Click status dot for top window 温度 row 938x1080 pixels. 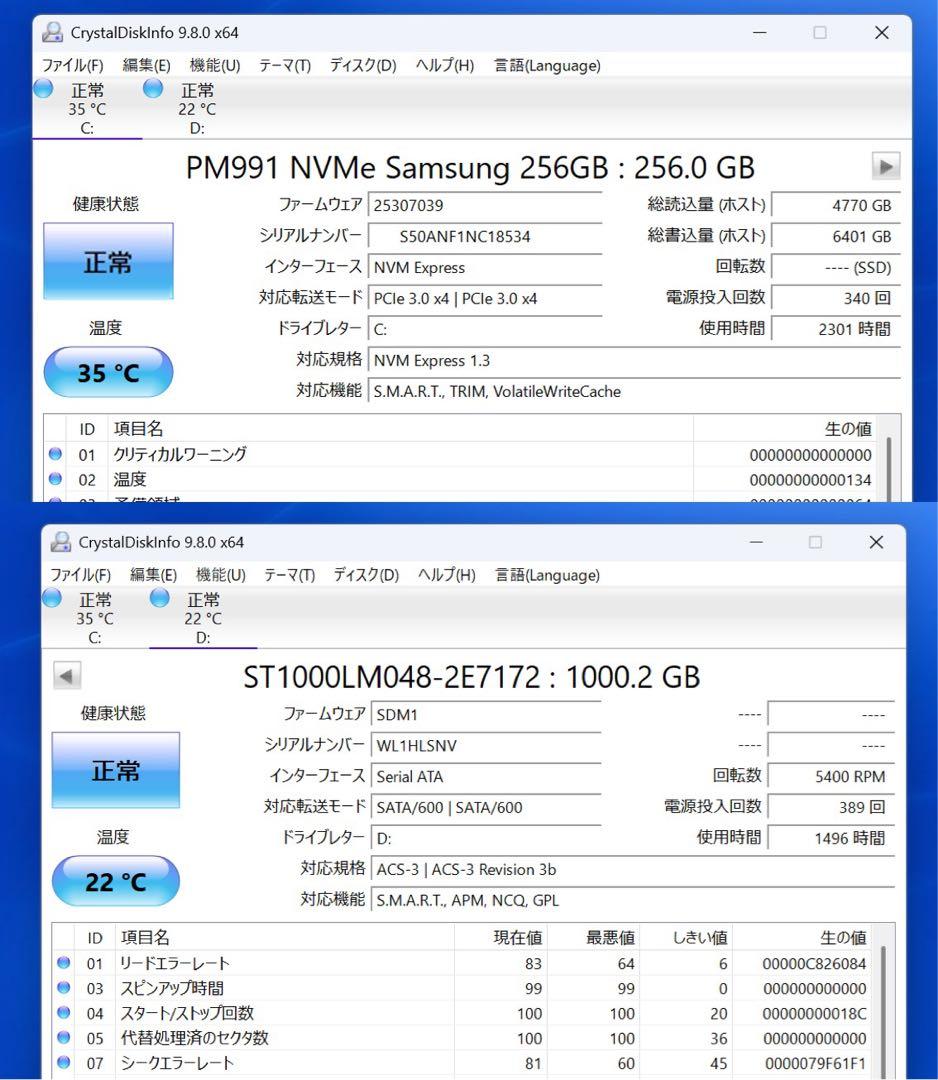click(56, 479)
